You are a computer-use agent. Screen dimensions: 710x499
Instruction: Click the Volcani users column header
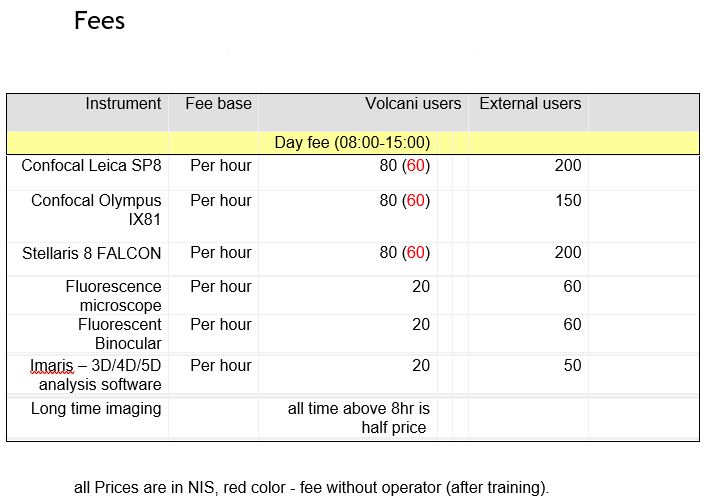pyautogui.click(x=412, y=104)
